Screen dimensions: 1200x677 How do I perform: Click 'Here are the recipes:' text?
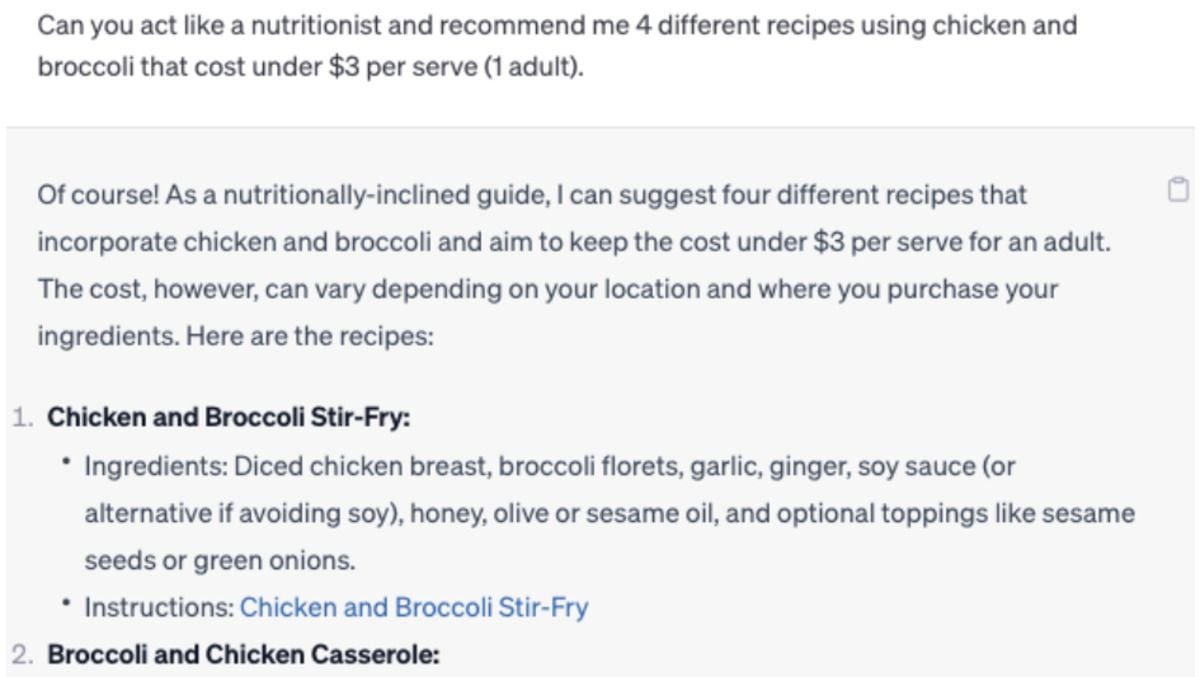coord(308,337)
